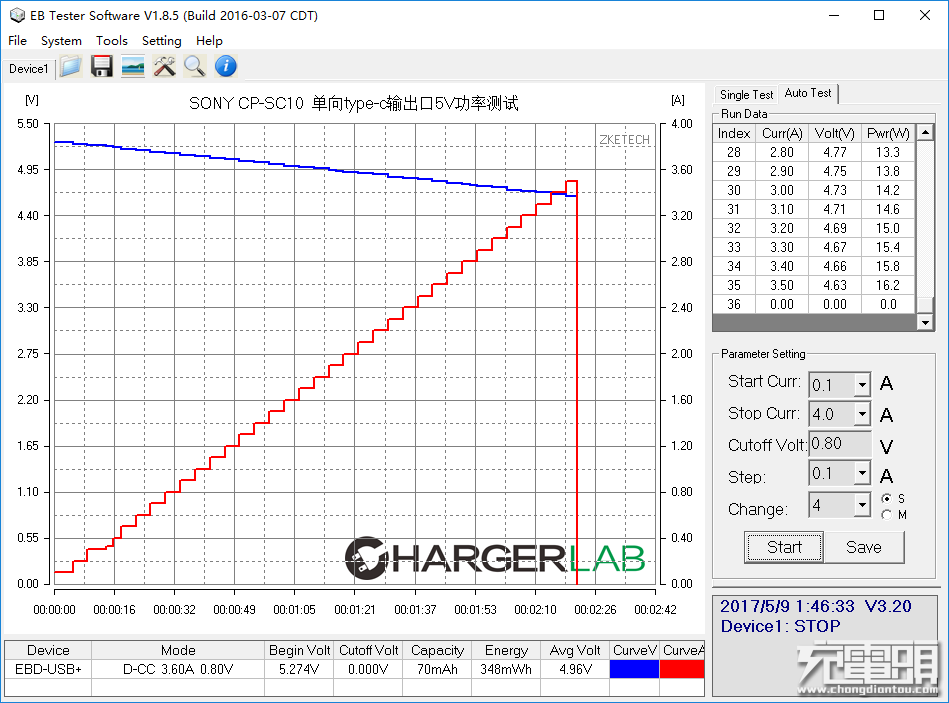Screen dimensions: 949x703
Task: Open the System menu
Action: (61, 41)
